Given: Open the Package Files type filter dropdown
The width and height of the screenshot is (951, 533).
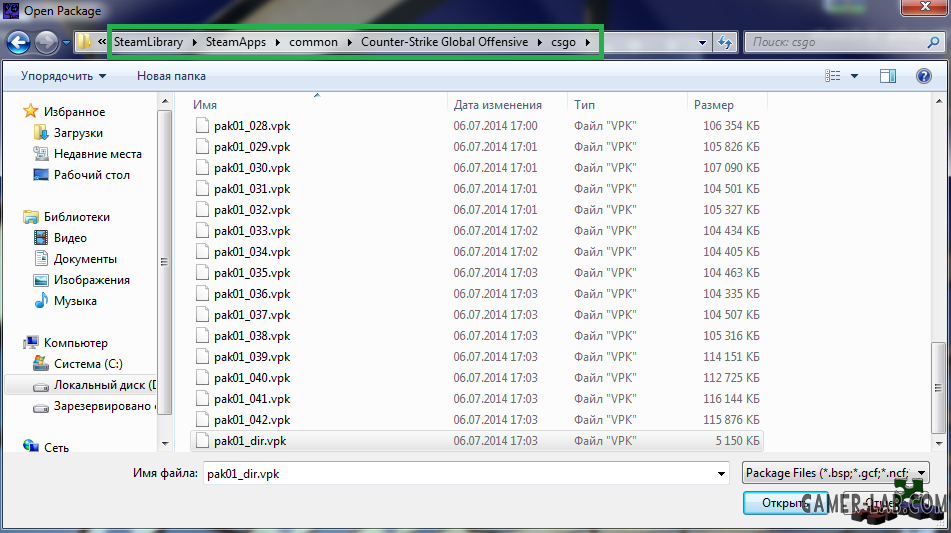Looking at the screenshot, I should (835, 473).
